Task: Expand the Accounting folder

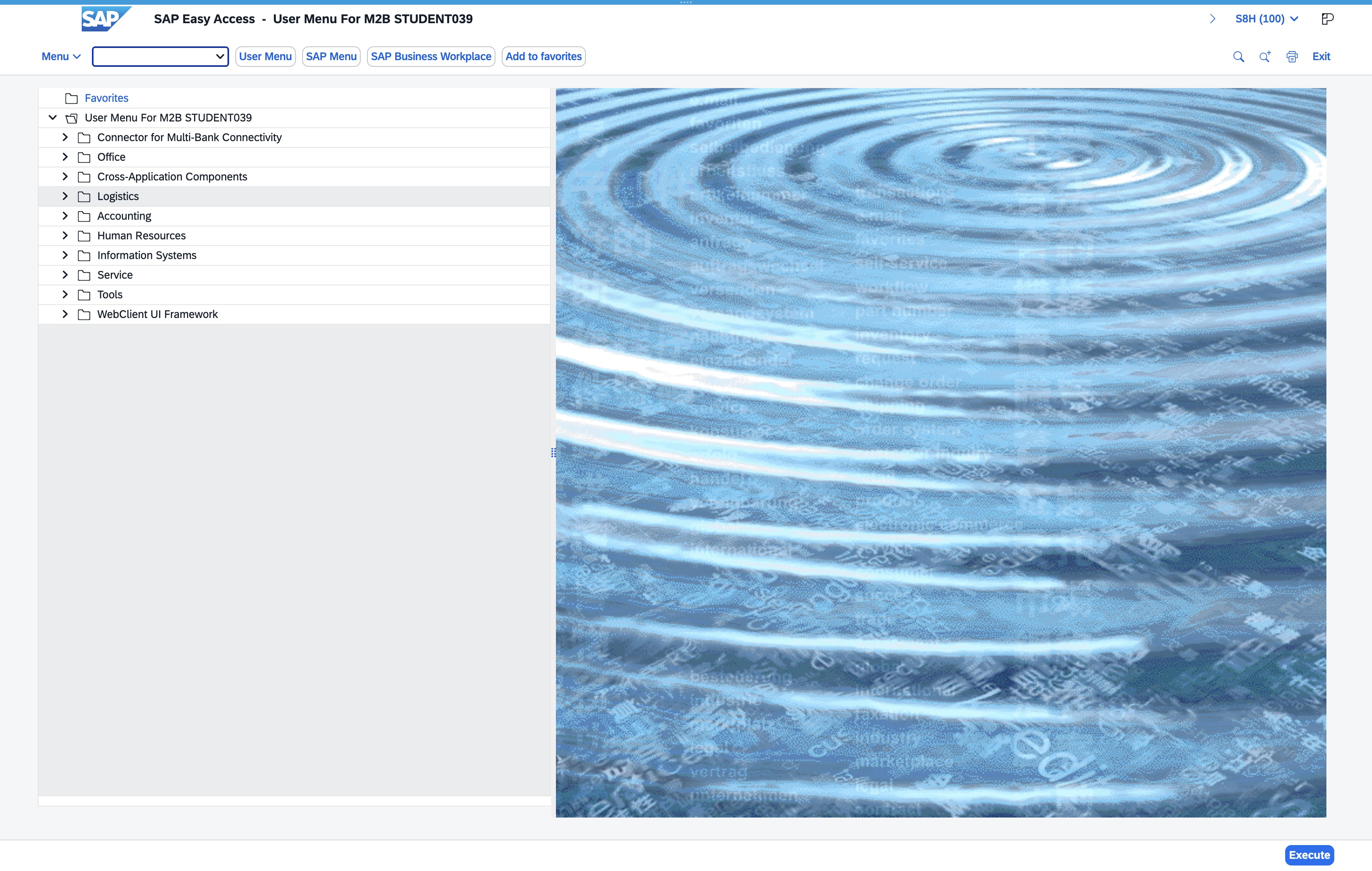Action: click(x=65, y=216)
